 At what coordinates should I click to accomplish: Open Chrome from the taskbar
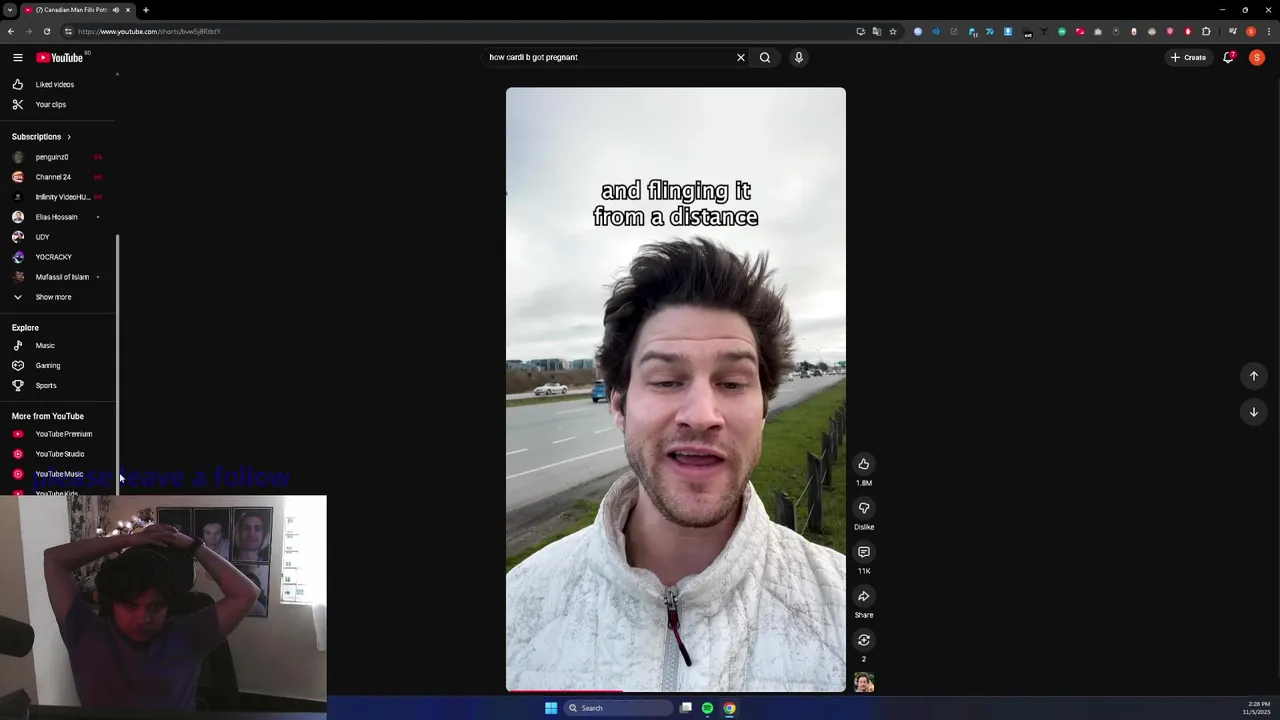point(730,708)
